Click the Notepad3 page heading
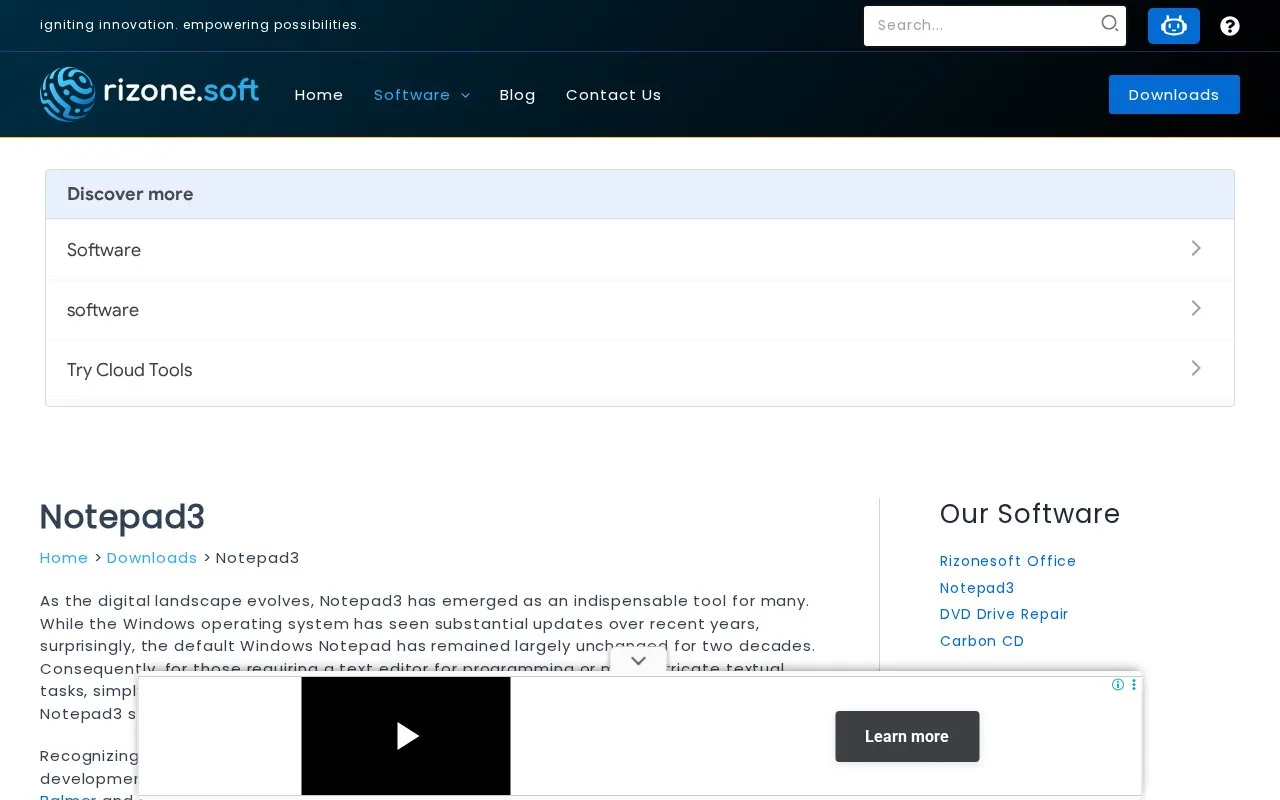This screenshot has width=1280, height=800. (x=122, y=517)
